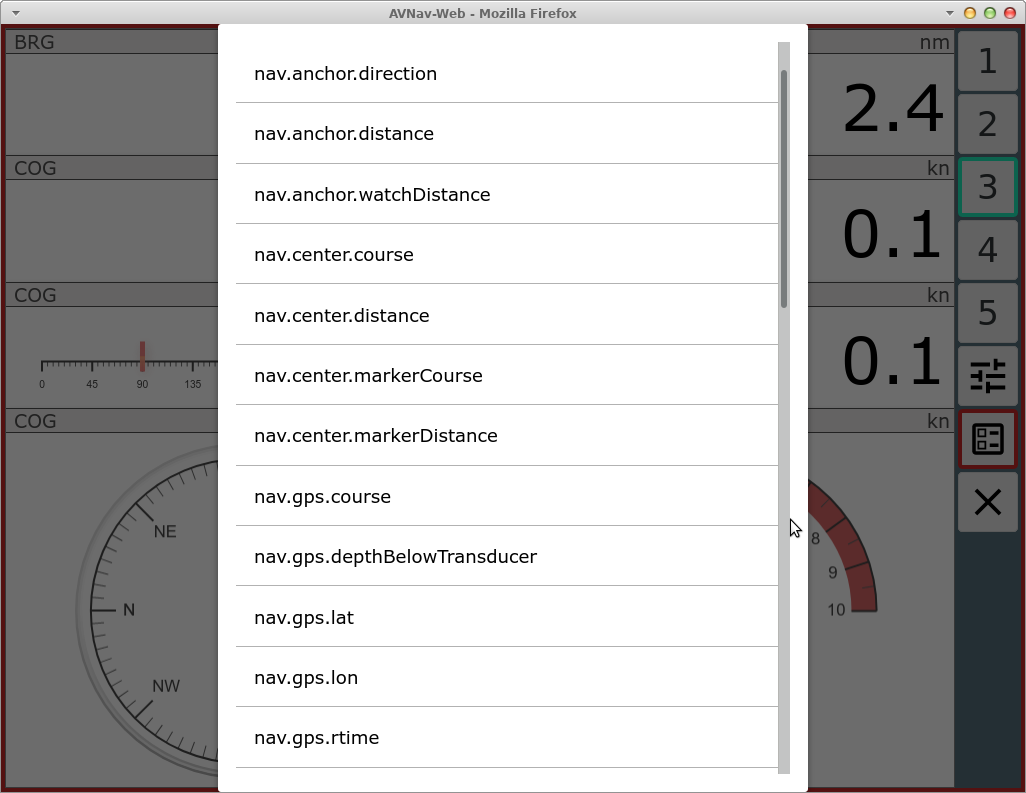
Task: Go to dashboard page 4
Action: (987, 250)
